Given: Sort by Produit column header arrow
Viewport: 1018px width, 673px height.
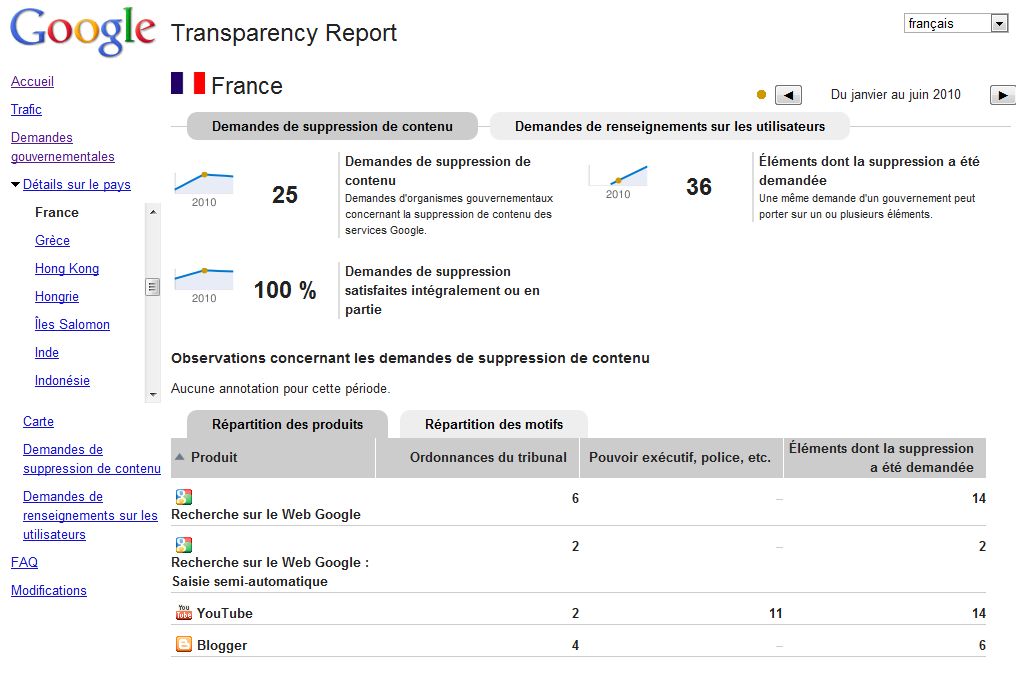Looking at the screenshot, I should [x=180, y=457].
